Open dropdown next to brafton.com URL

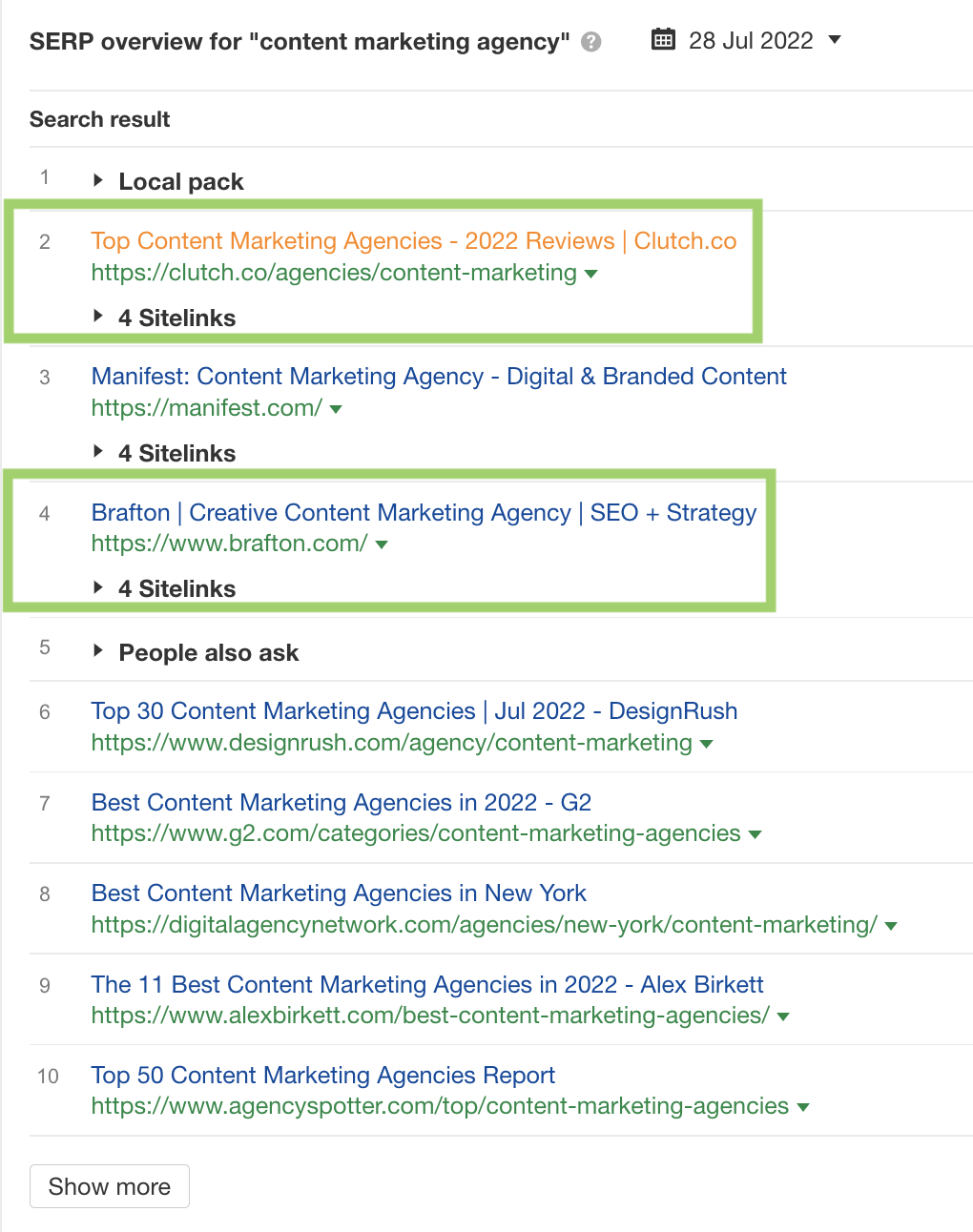[382, 545]
